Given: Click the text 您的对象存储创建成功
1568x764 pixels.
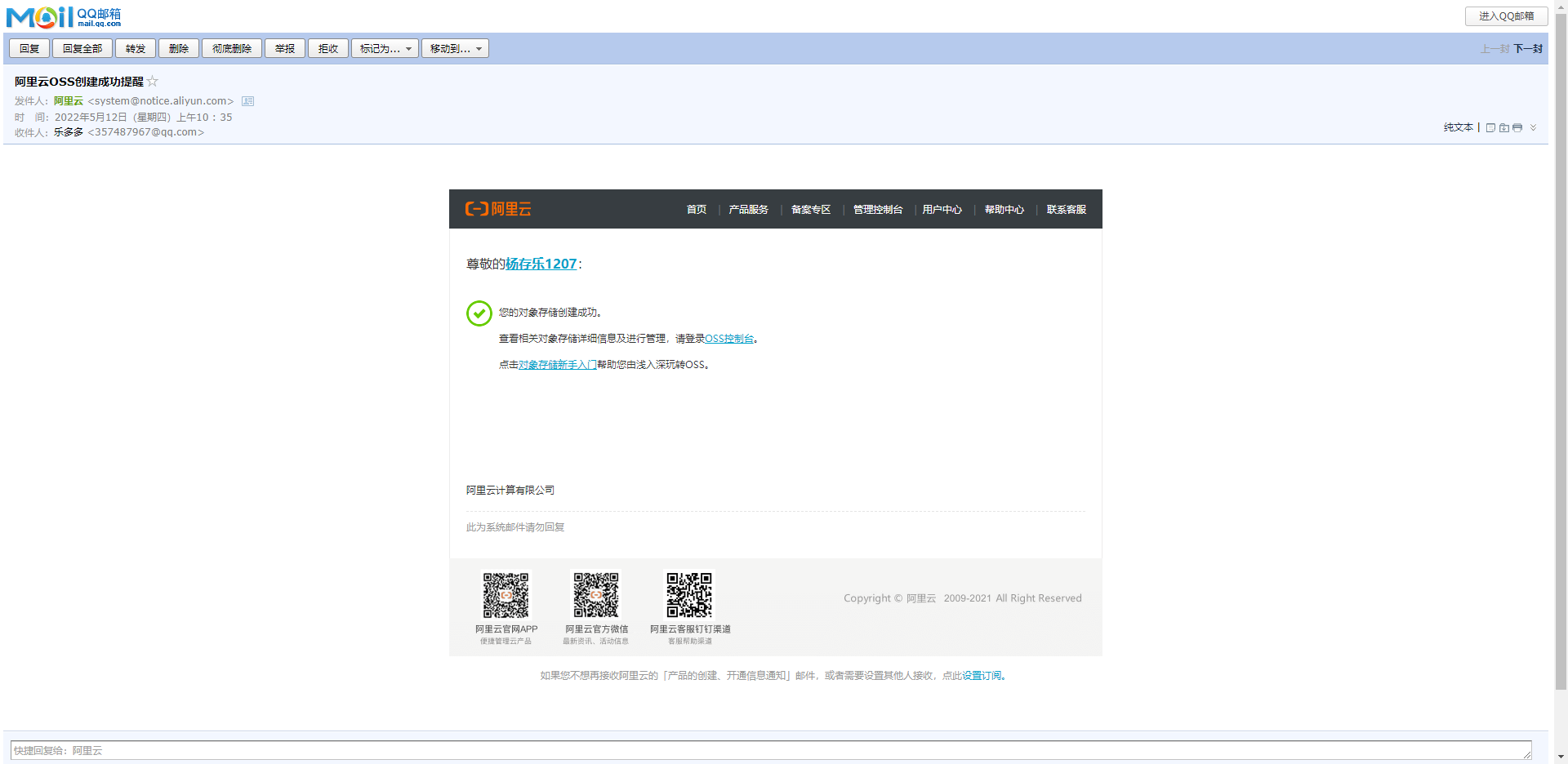Looking at the screenshot, I should click(550, 313).
